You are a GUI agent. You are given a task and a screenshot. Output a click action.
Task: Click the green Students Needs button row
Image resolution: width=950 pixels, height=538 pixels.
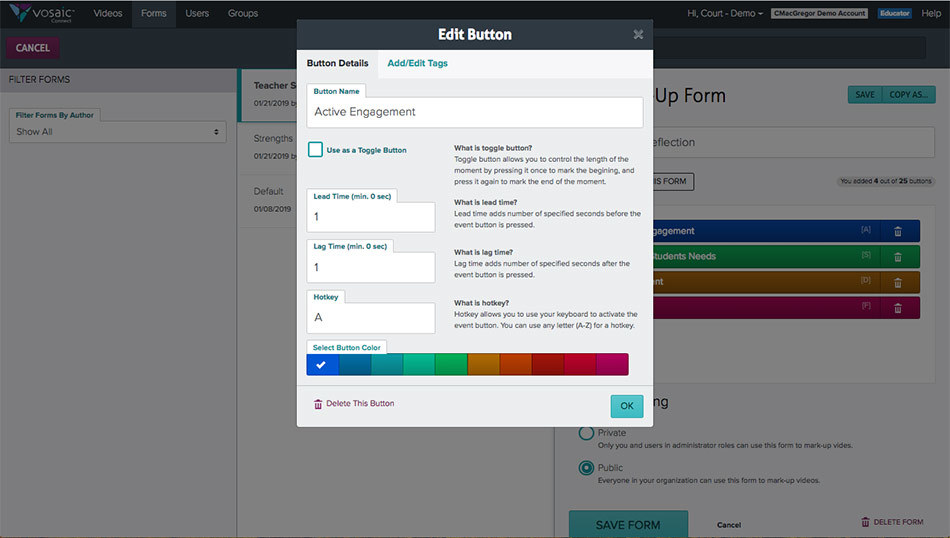click(x=766, y=257)
